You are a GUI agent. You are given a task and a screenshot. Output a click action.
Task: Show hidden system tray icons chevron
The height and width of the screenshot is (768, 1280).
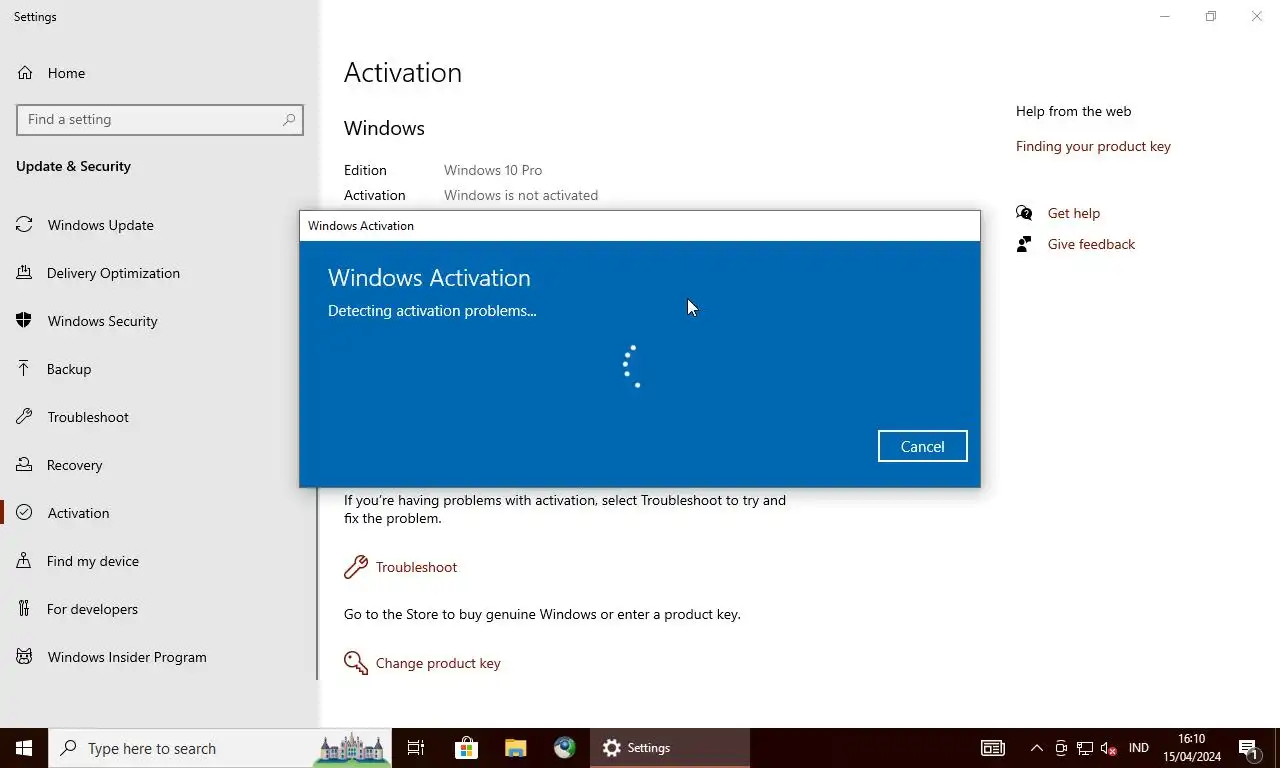click(x=1037, y=748)
